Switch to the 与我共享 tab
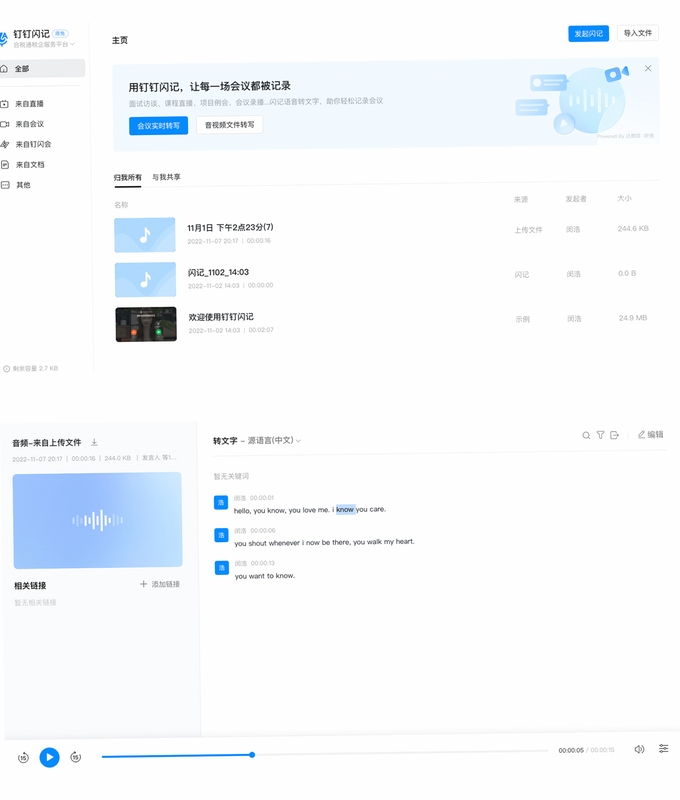Image resolution: width=680 pixels, height=800 pixels. click(166, 177)
